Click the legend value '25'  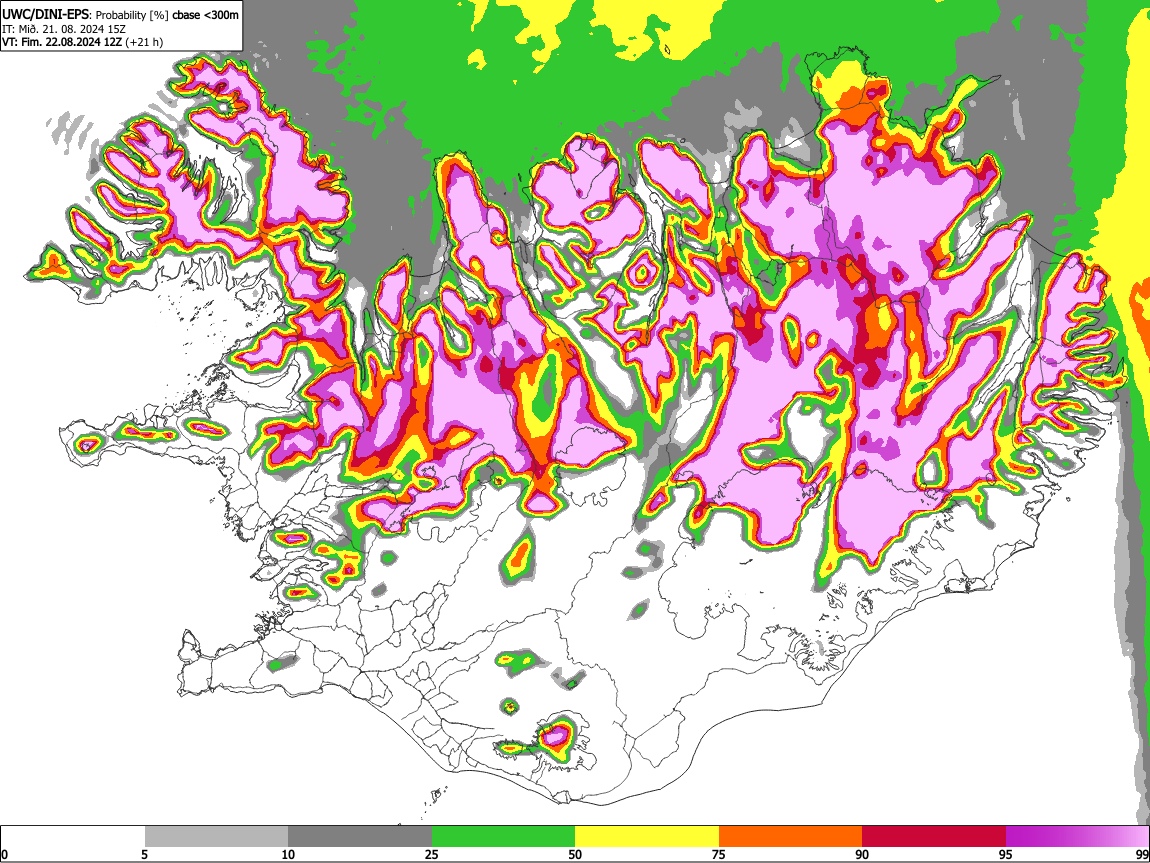point(432,854)
